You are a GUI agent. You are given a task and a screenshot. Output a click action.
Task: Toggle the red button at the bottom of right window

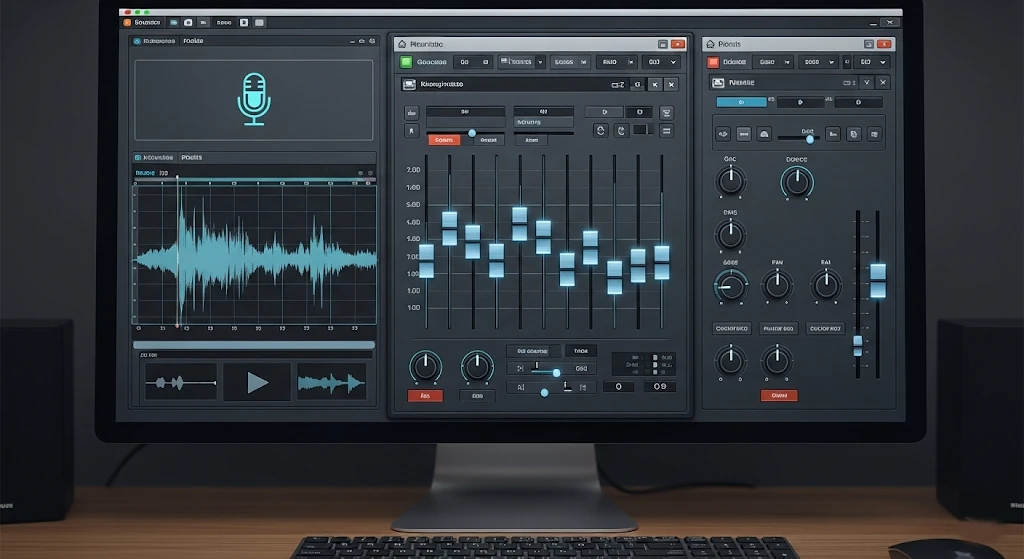pos(779,395)
